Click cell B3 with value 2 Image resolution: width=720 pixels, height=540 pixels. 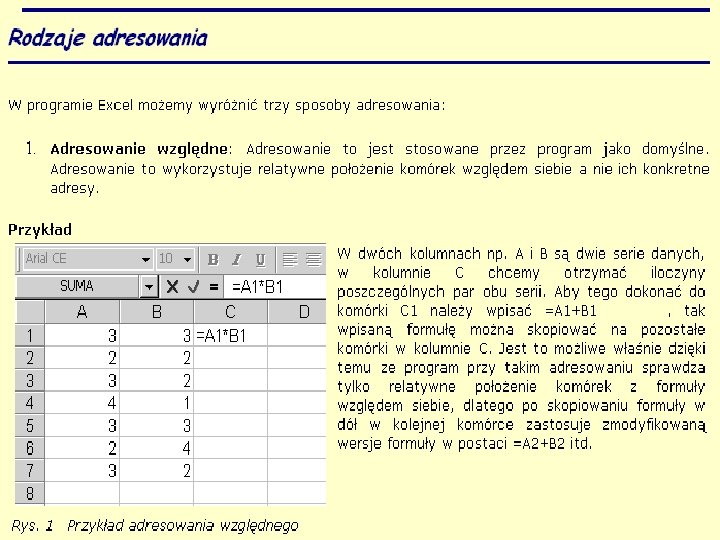[157, 380]
